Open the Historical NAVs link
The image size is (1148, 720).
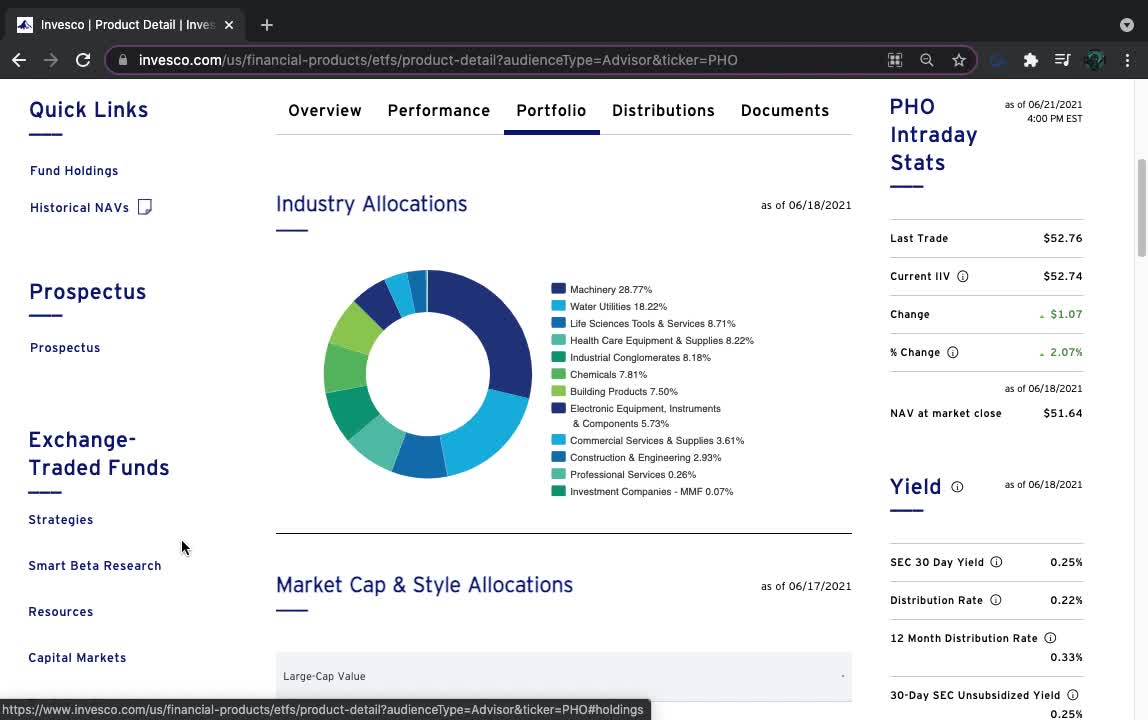pyautogui.click(x=79, y=208)
